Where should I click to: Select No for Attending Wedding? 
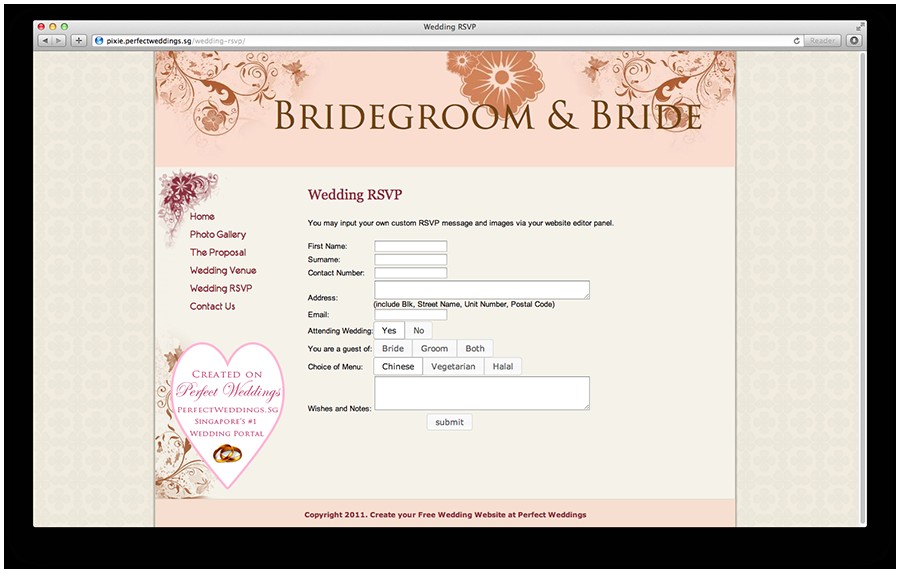coord(418,331)
